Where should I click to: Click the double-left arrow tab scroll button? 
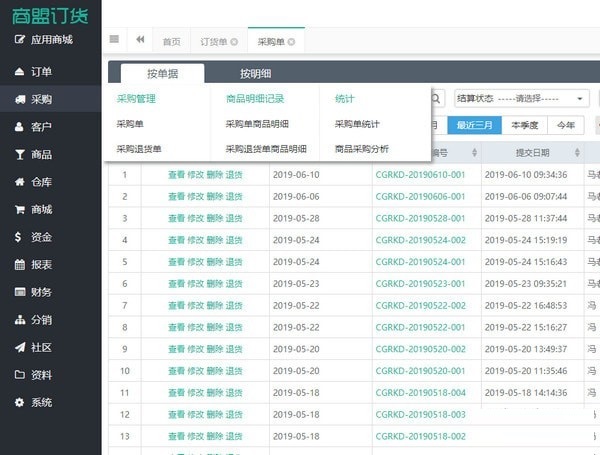[x=140, y=40]
